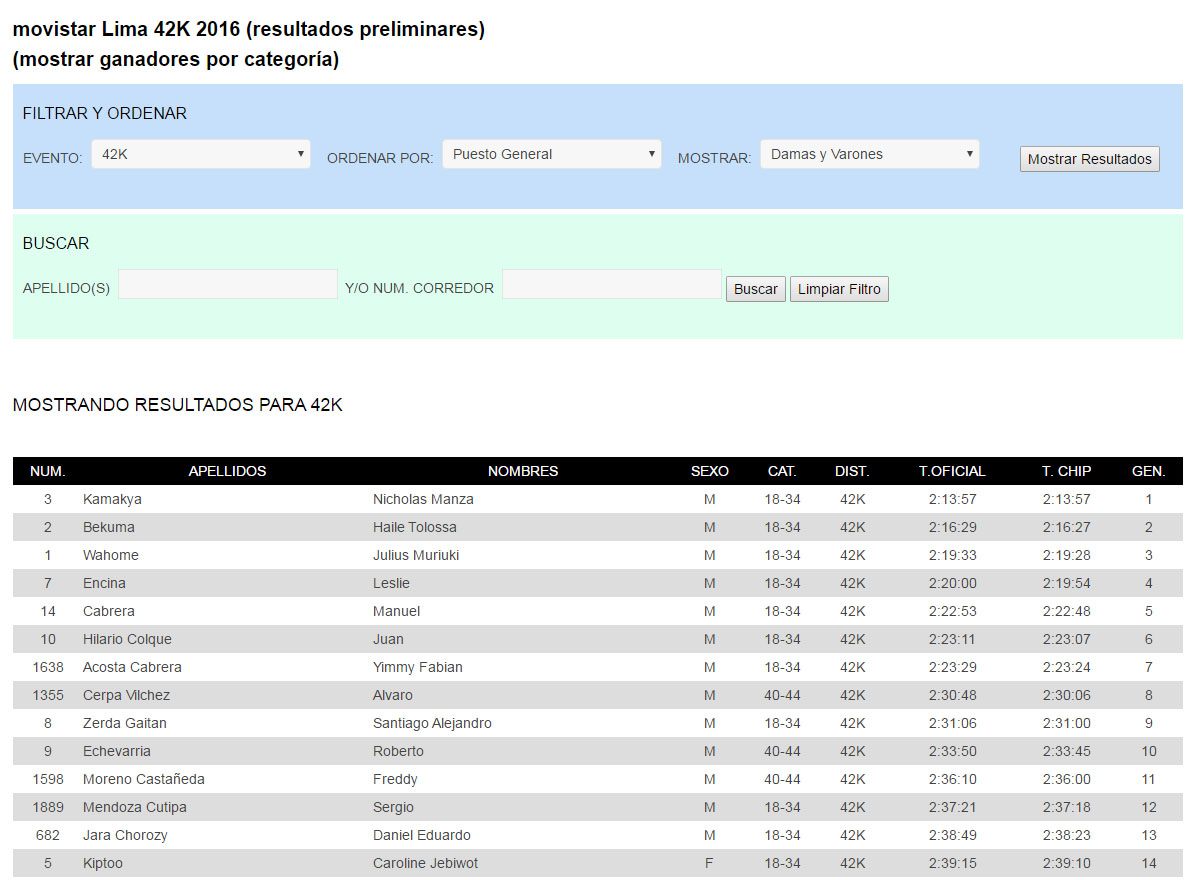
Task: Select the surname Acosta Cabrera
Action: click(x=132, y=667)
